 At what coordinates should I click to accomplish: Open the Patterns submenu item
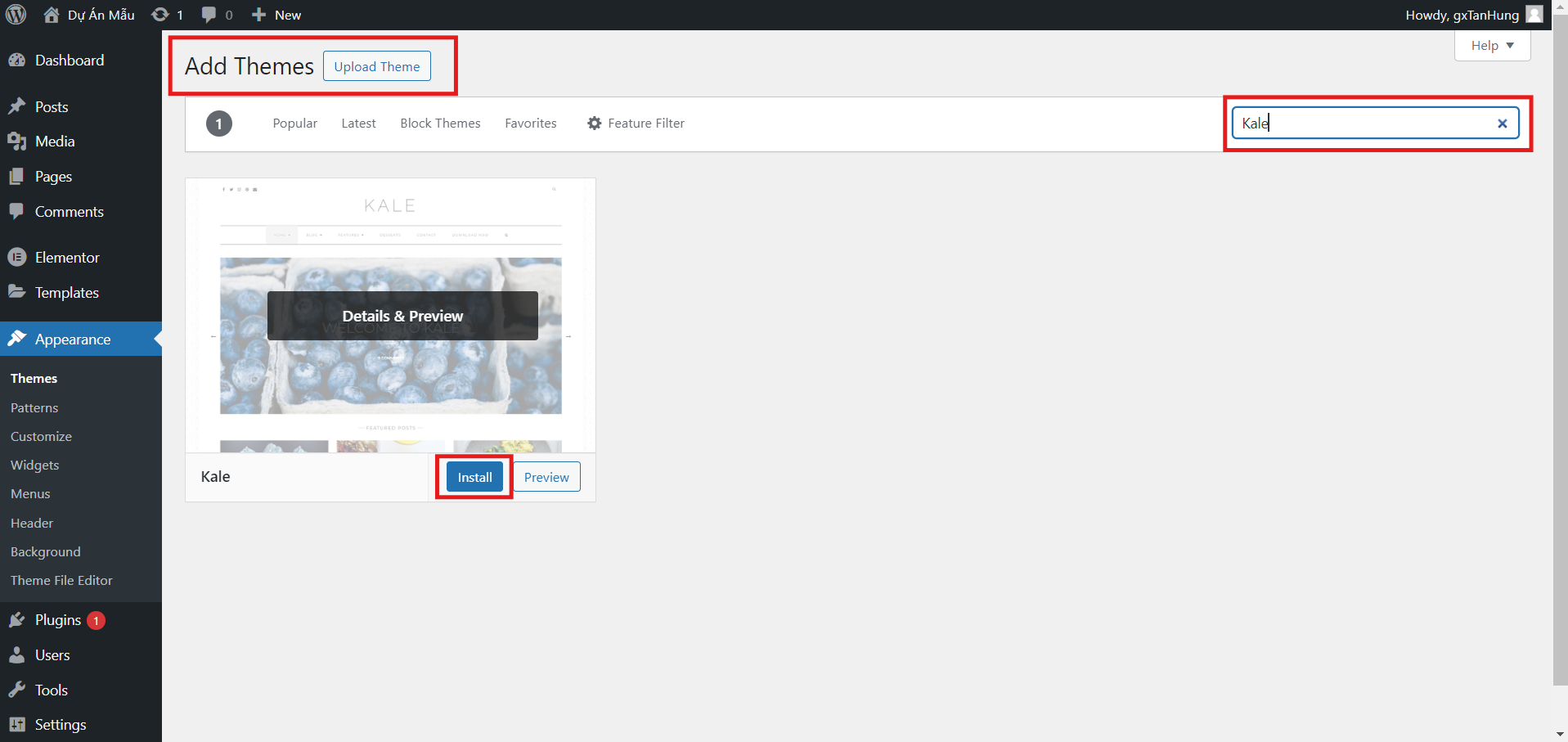(34, 407)
